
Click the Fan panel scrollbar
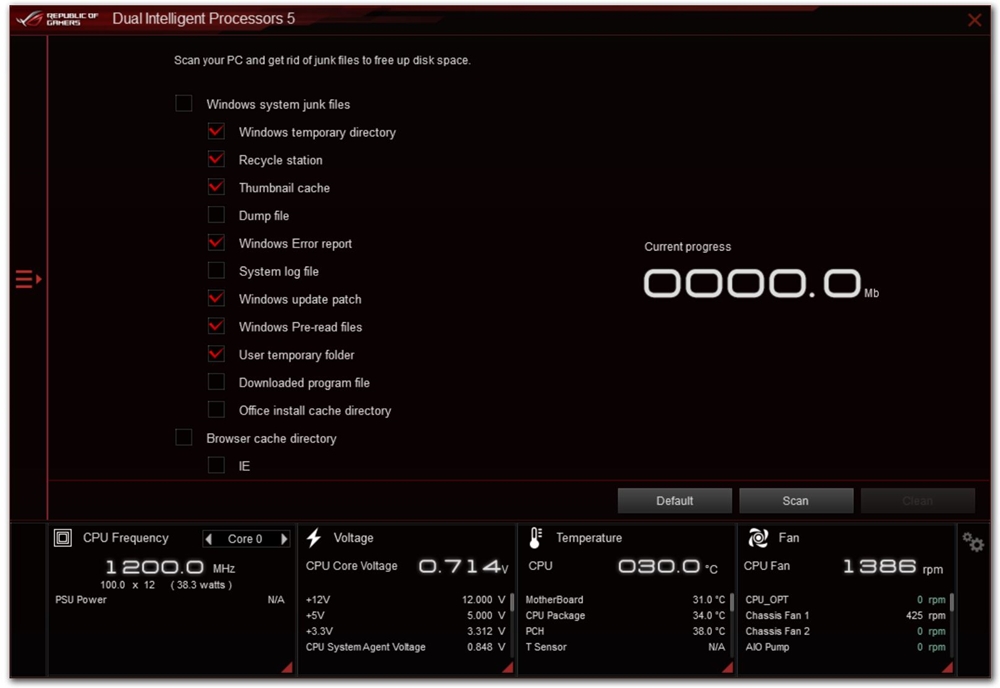coord(952,603)
